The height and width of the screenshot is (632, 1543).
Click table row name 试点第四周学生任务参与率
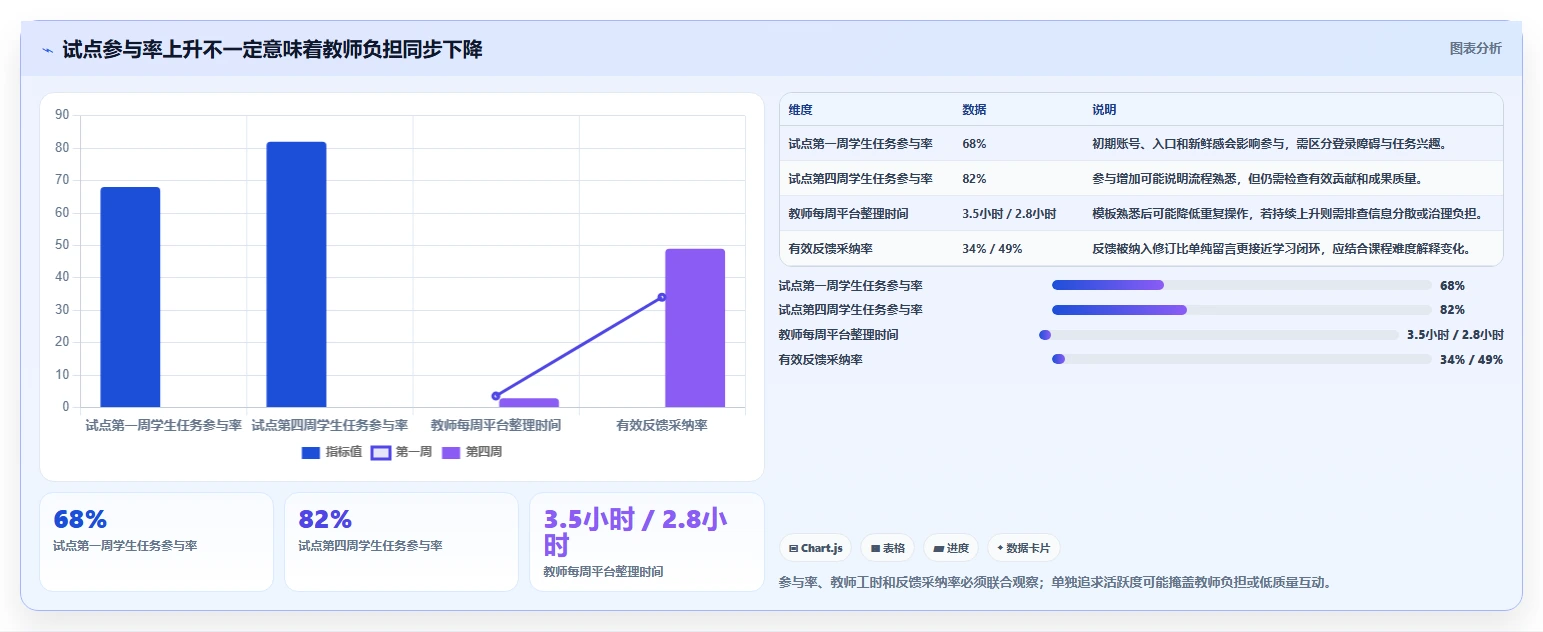point(860,179)
